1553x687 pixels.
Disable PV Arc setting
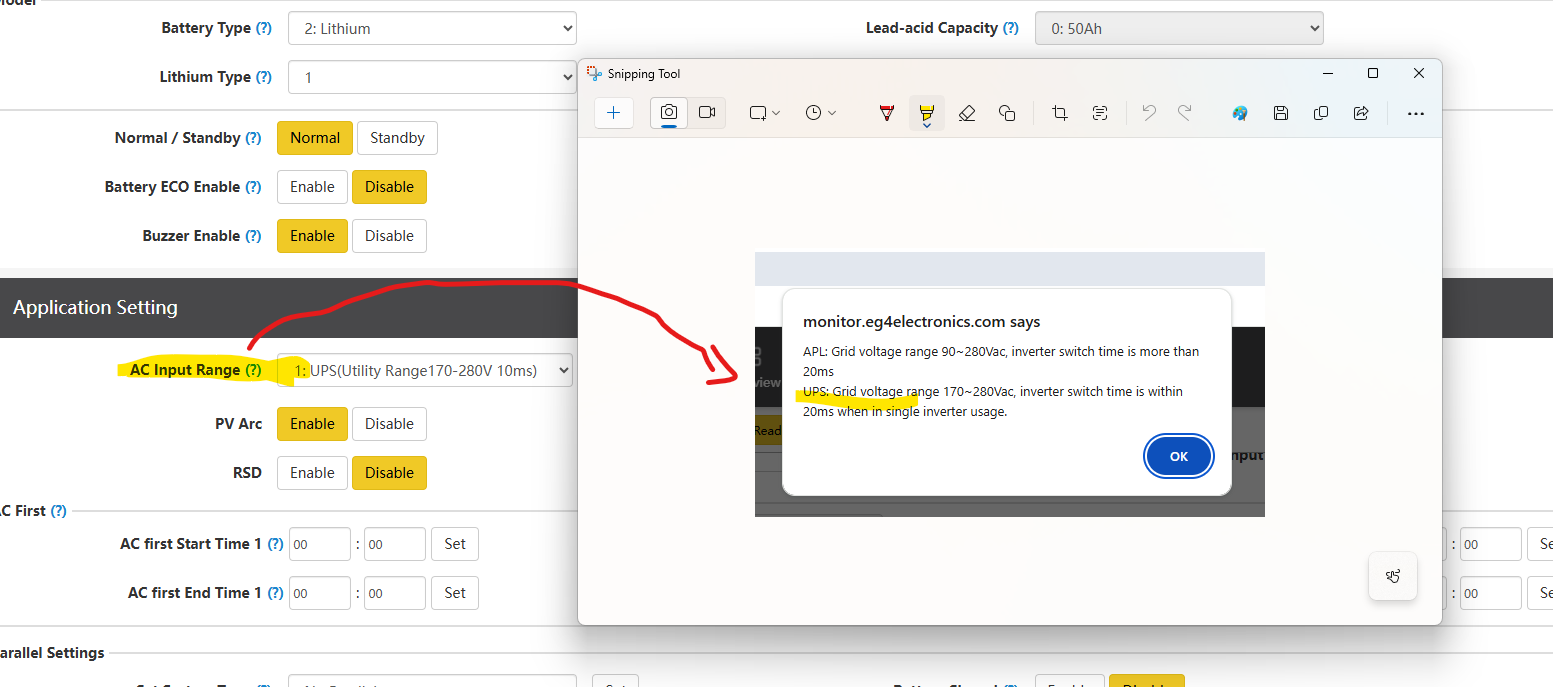[x=389, y=424]
